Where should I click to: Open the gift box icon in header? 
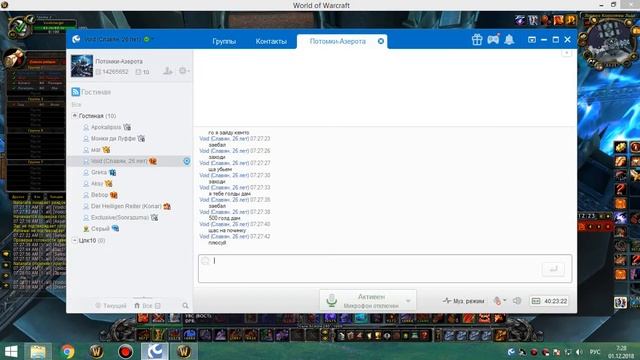coord(477,40)
